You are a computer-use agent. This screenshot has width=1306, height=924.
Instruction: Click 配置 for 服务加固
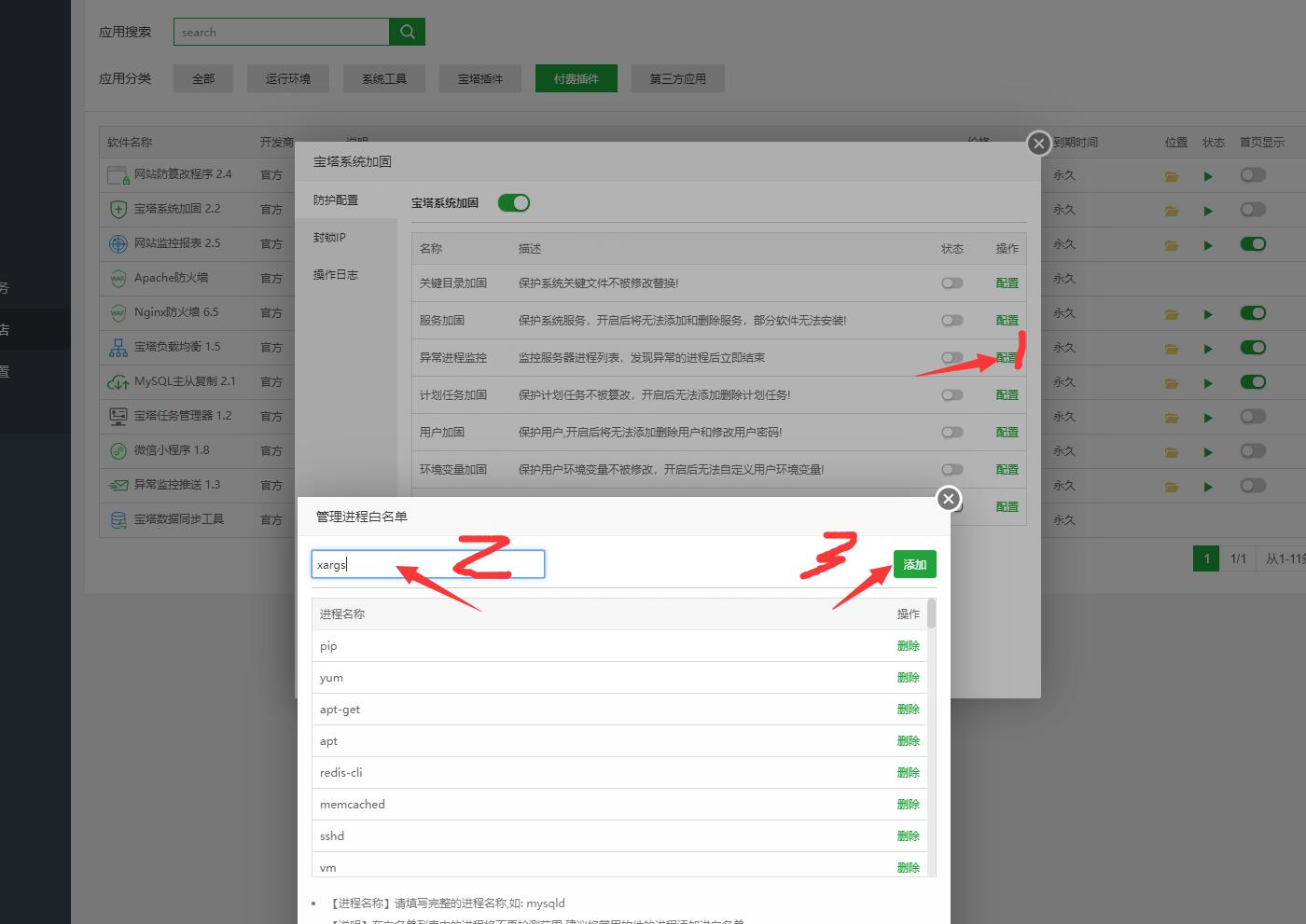[1007, 320]
